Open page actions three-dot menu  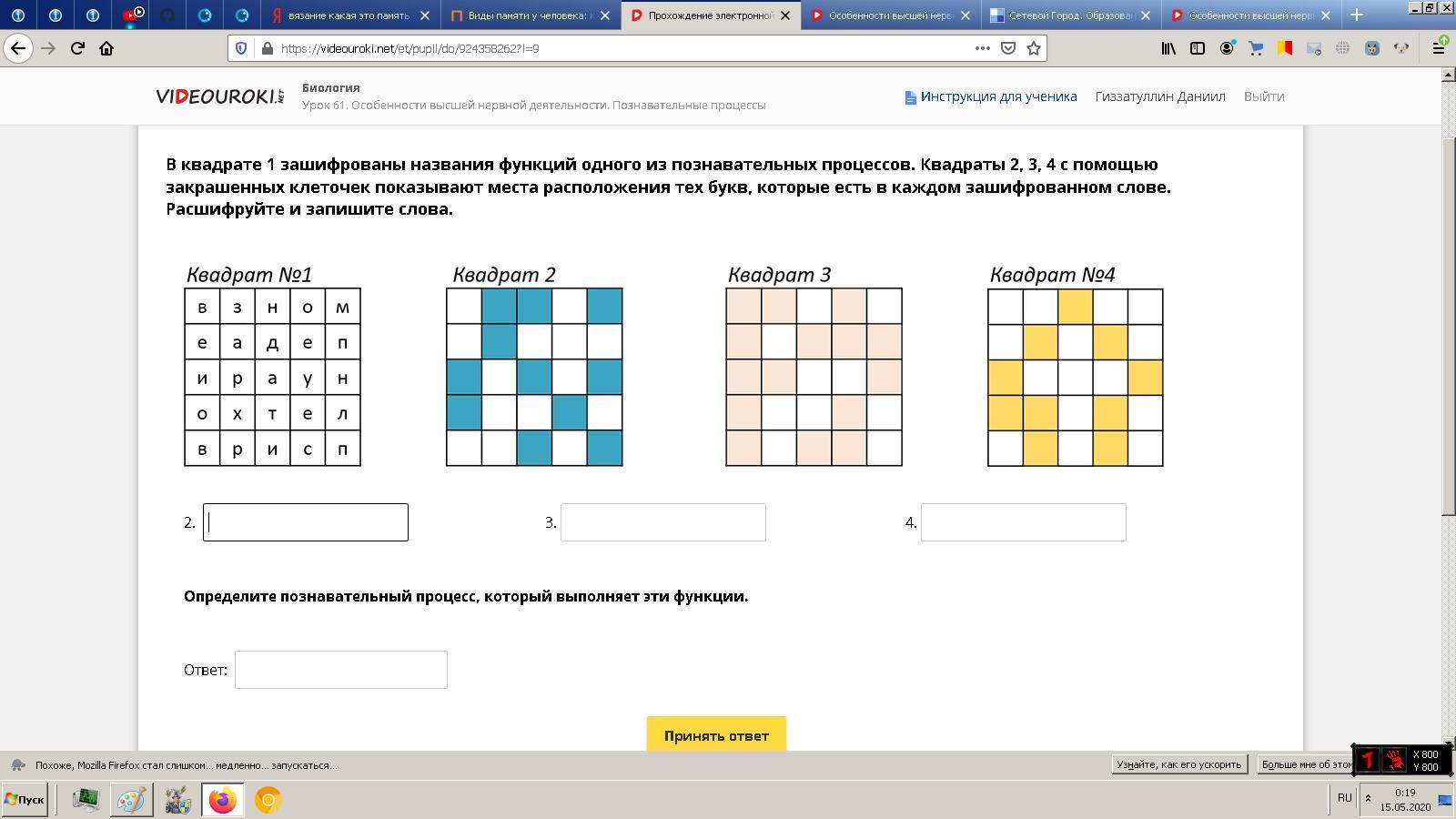[983, 48]
